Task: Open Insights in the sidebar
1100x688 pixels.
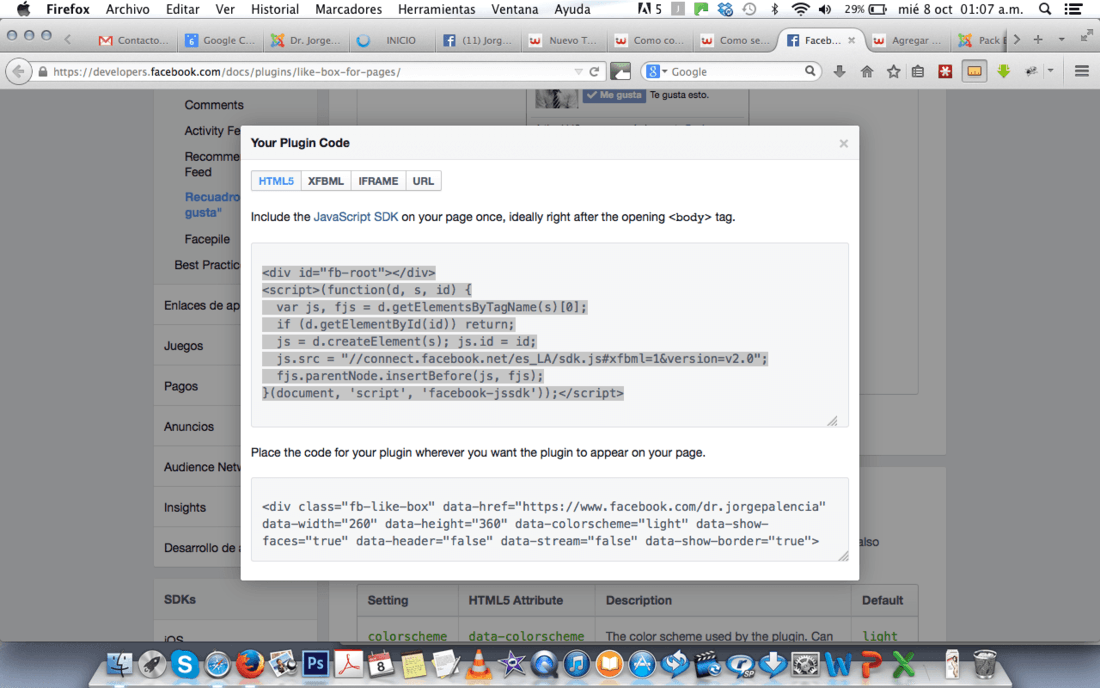Action: tap(185, 508)
